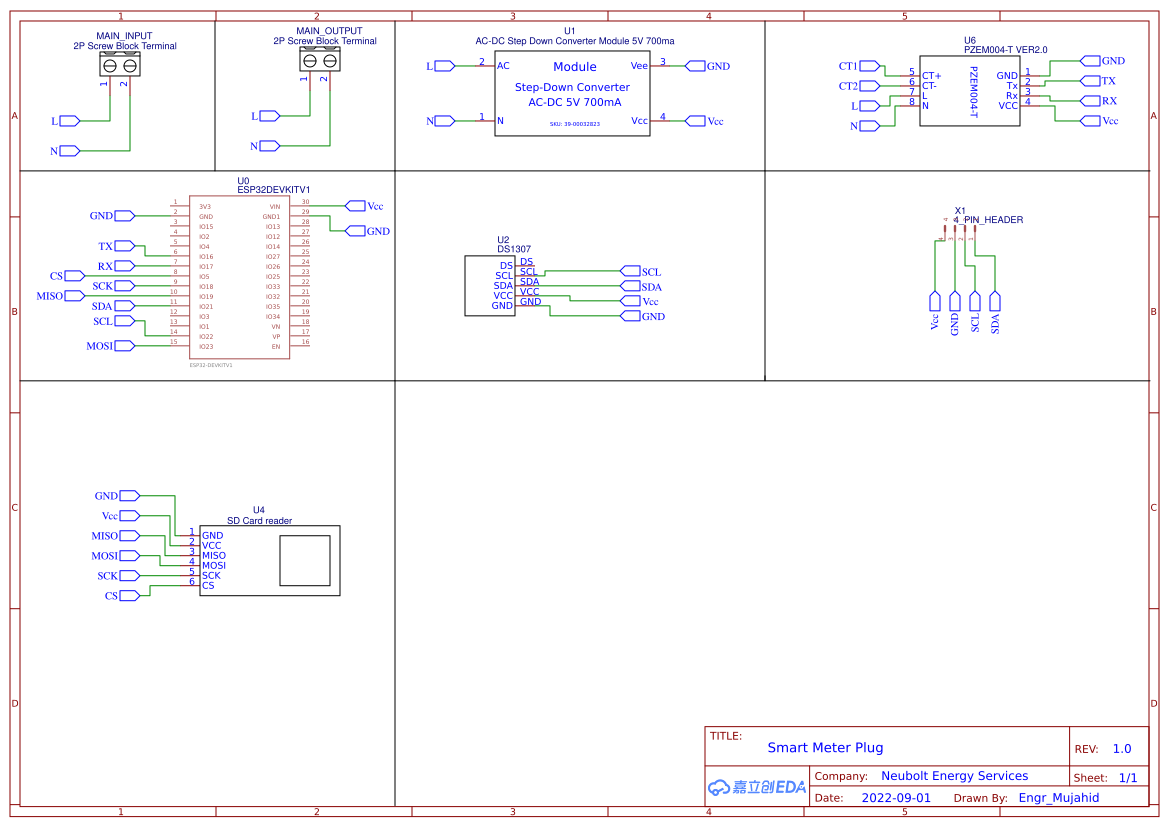Click the PZEM004-T VER2.0 module symbol
The width and height of the screenshot is (1169, 827).
pos(968,93)
